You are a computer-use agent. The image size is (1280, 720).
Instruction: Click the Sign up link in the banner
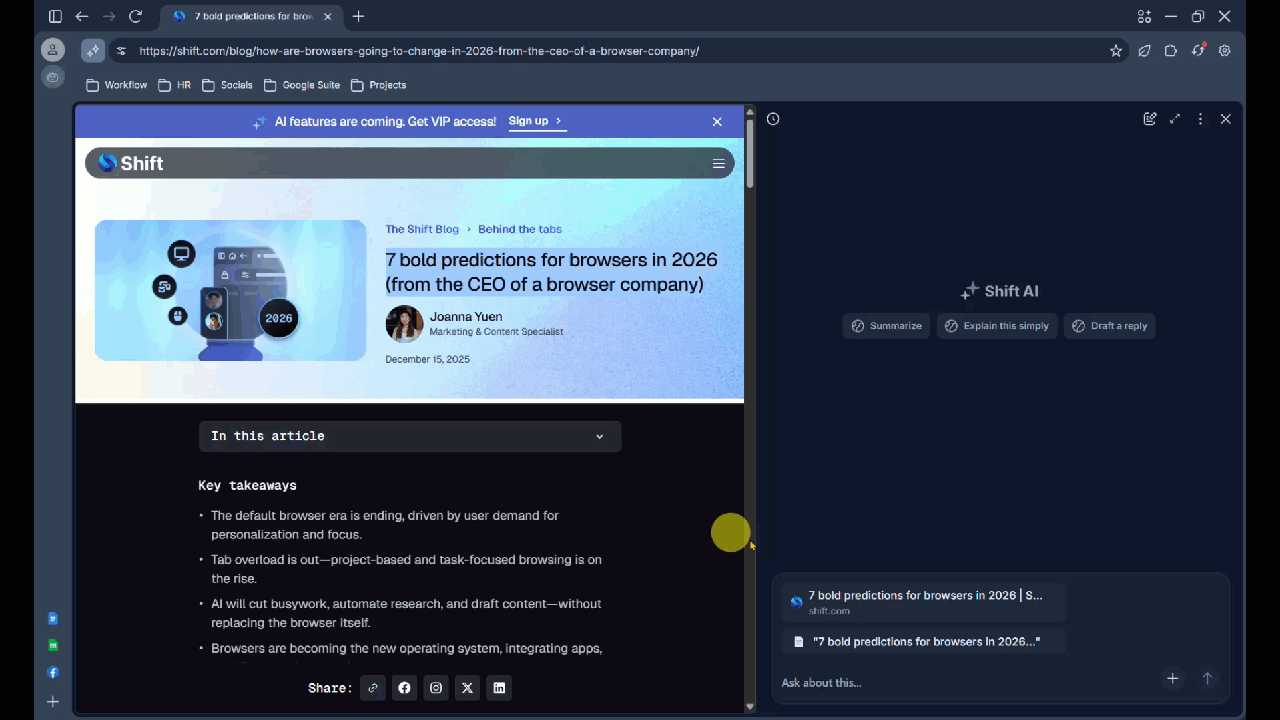[x=536, y=121]
